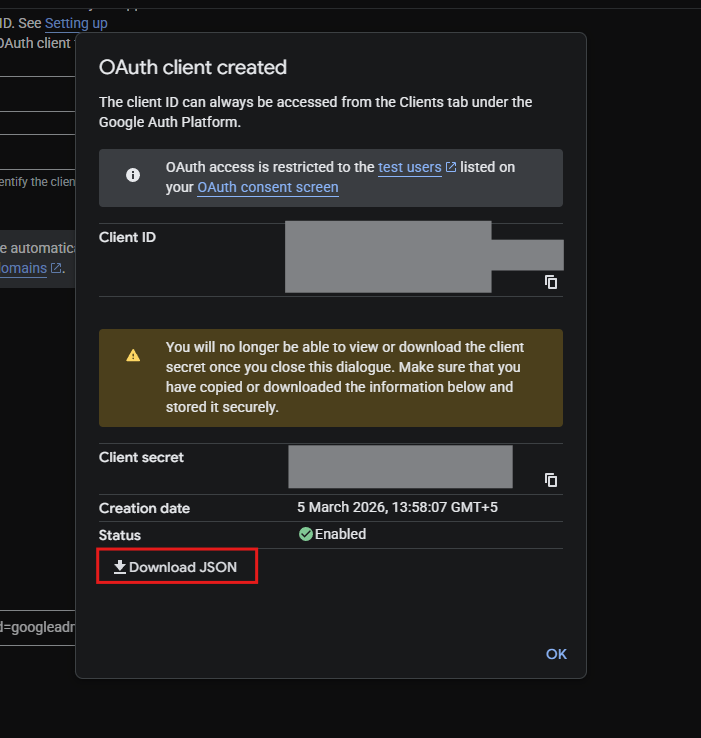The image size is (701, 738).
Task: Click the yellow warning triangle icon
Action: point(133,355)
